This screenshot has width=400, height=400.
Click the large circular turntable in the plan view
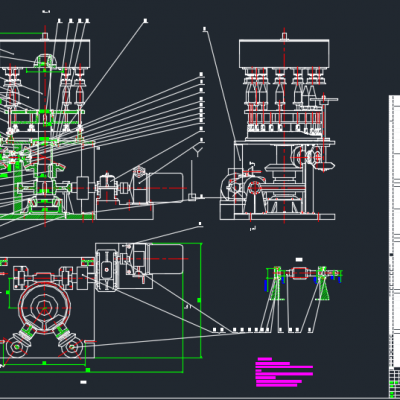click(x=45, y=307)
